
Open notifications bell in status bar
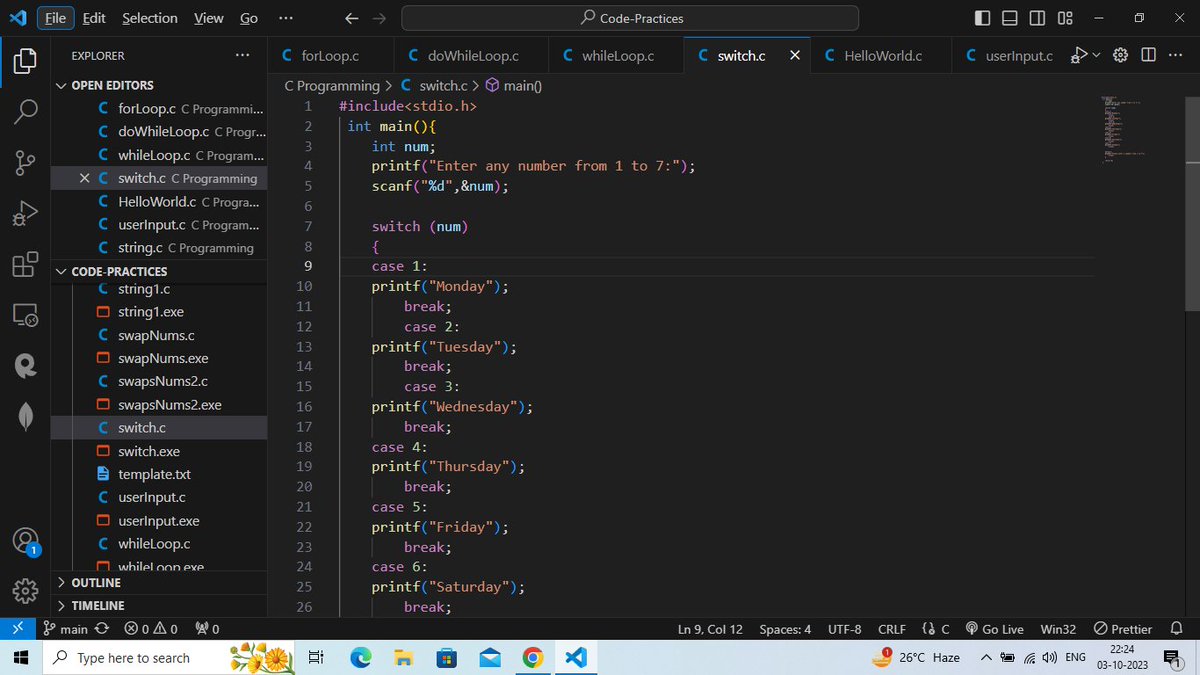1176,629
